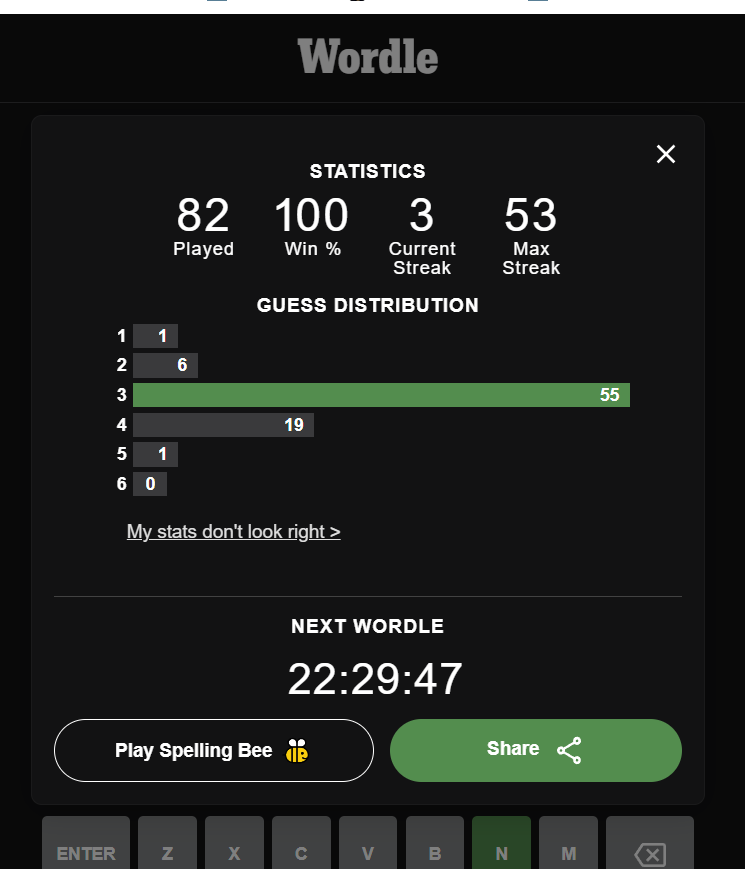Open "My stats don't look right" link
Image resolution: width=745 pixels, height=869 pixels.
(x=233, y=531)
